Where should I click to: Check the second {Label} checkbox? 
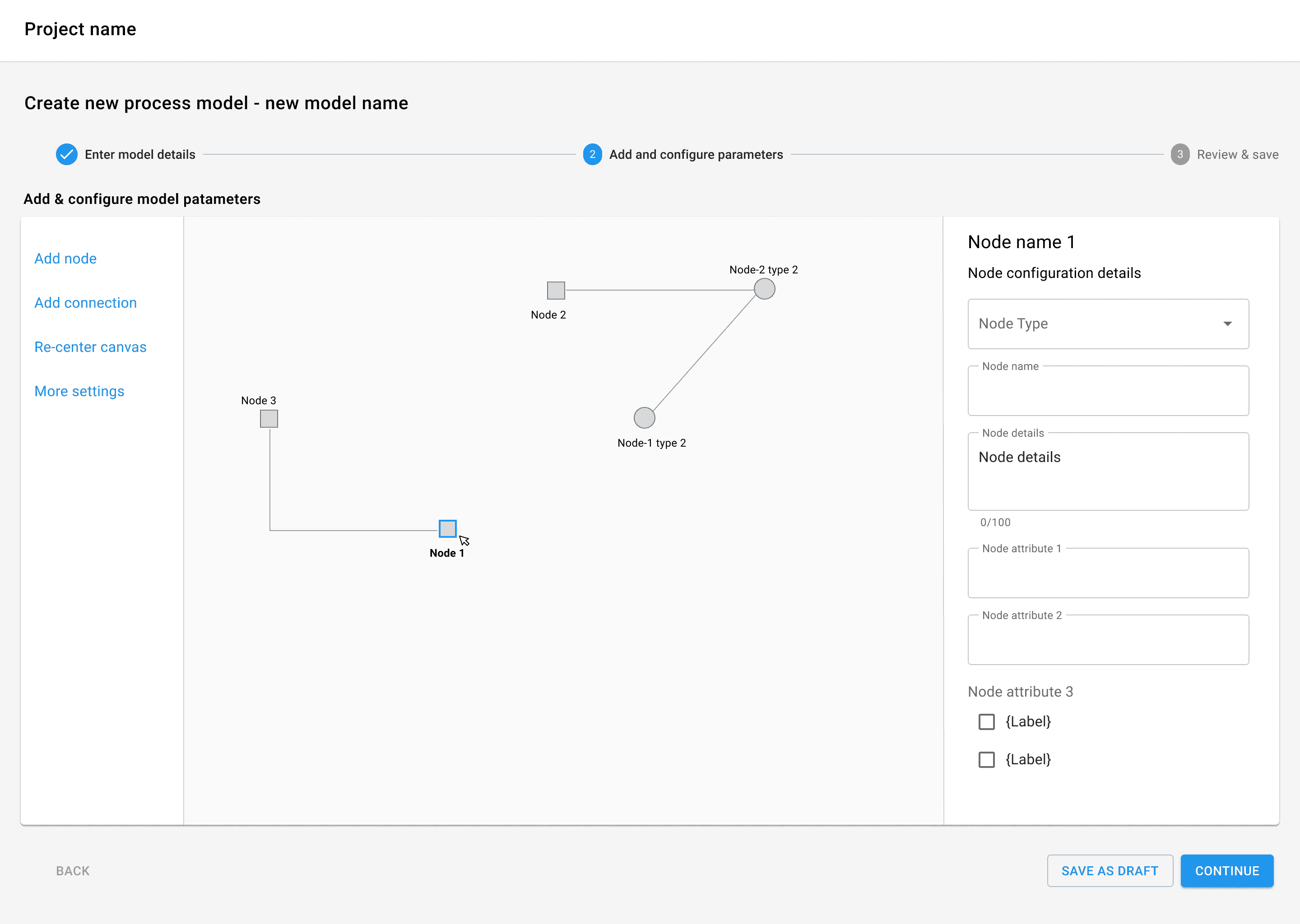986,760
